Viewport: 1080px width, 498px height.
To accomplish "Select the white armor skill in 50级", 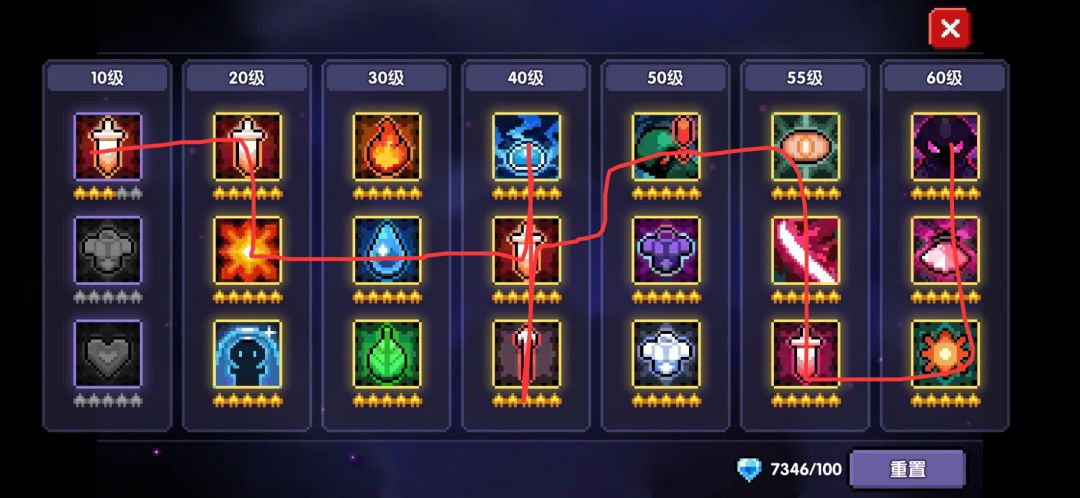I will click(666, 353).
